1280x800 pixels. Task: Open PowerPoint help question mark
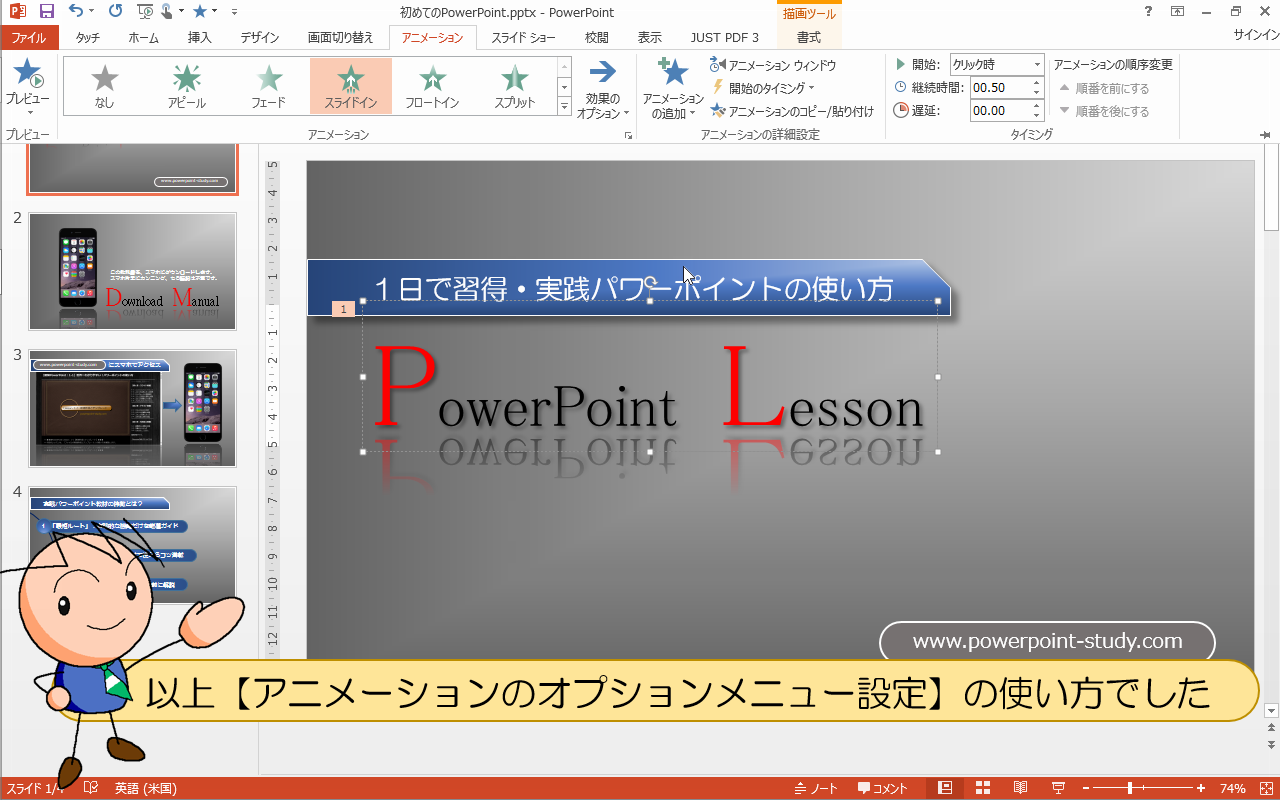1146,12
